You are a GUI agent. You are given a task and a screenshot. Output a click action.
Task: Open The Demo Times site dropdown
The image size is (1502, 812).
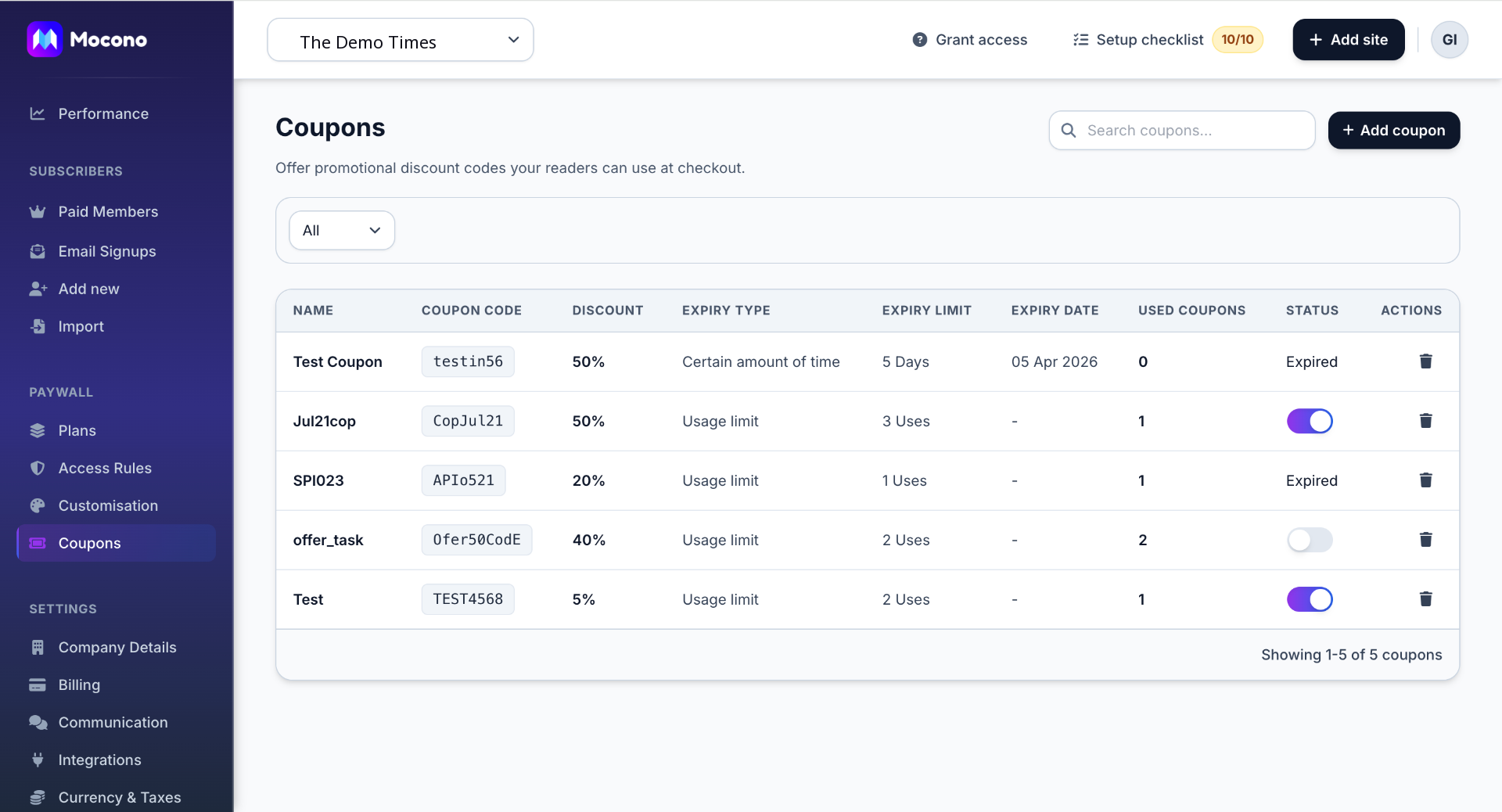click(401, 40)
